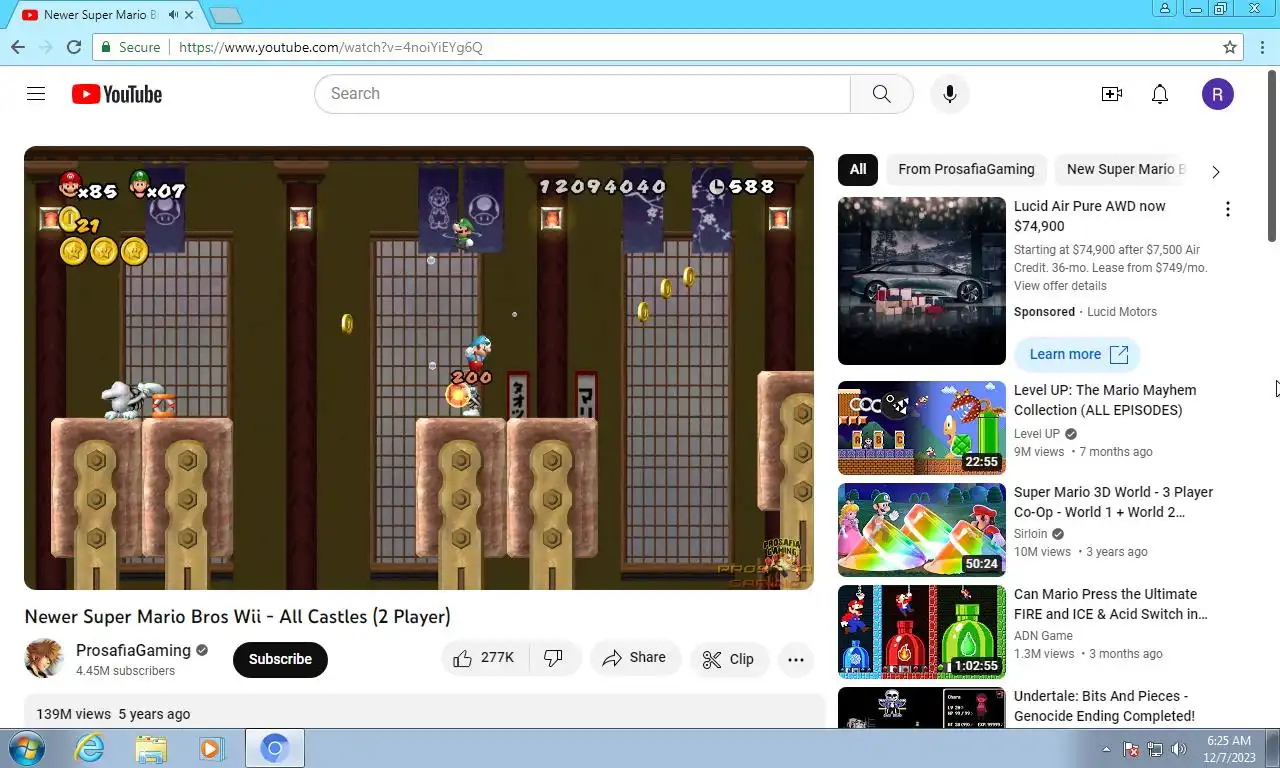This screenshot has height=768, width=1280.
Task: Create a clip with the Clip button
Action: click(728, 659)
